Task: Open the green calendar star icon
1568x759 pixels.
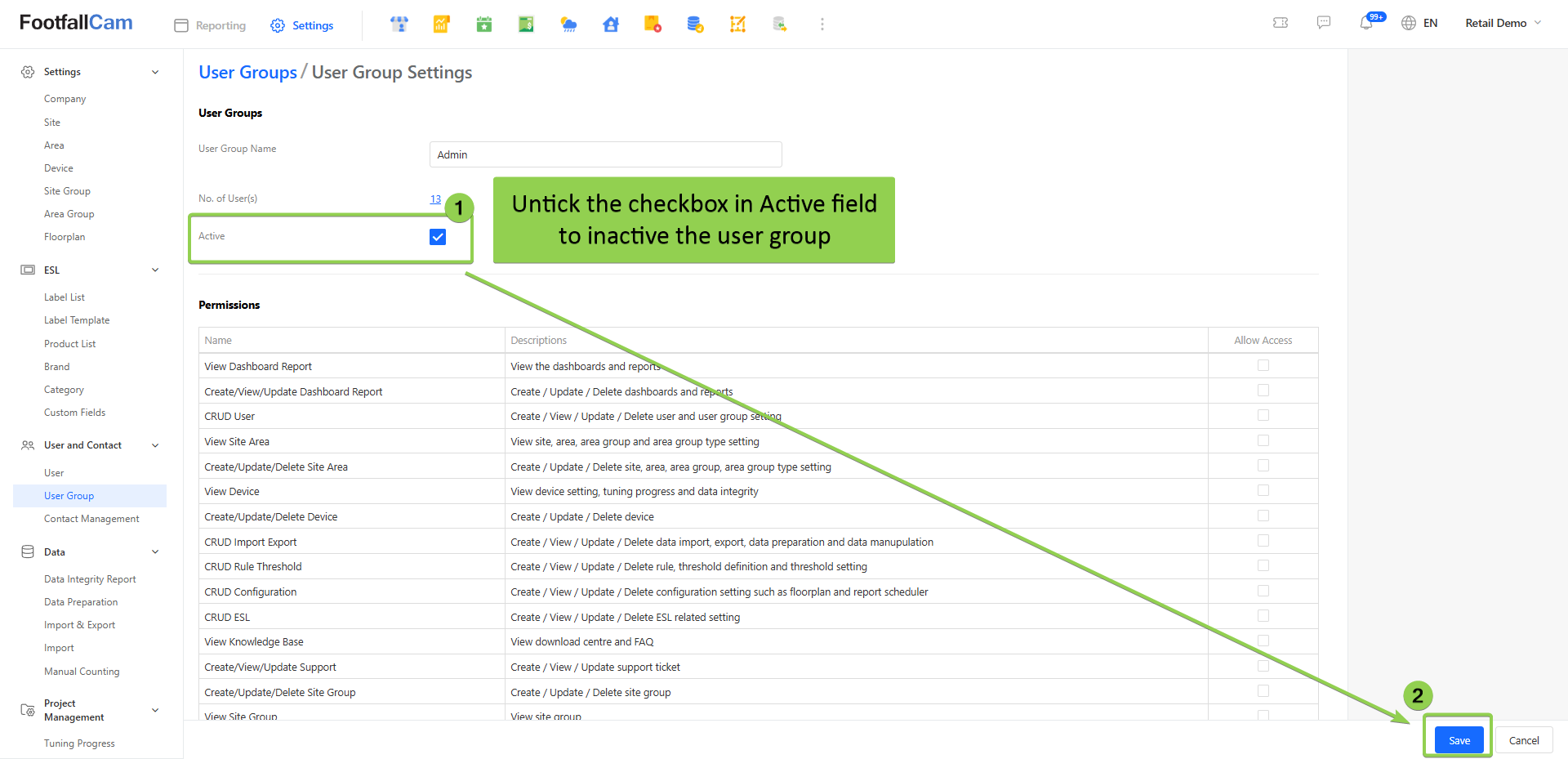Action: tap(484, 25)
